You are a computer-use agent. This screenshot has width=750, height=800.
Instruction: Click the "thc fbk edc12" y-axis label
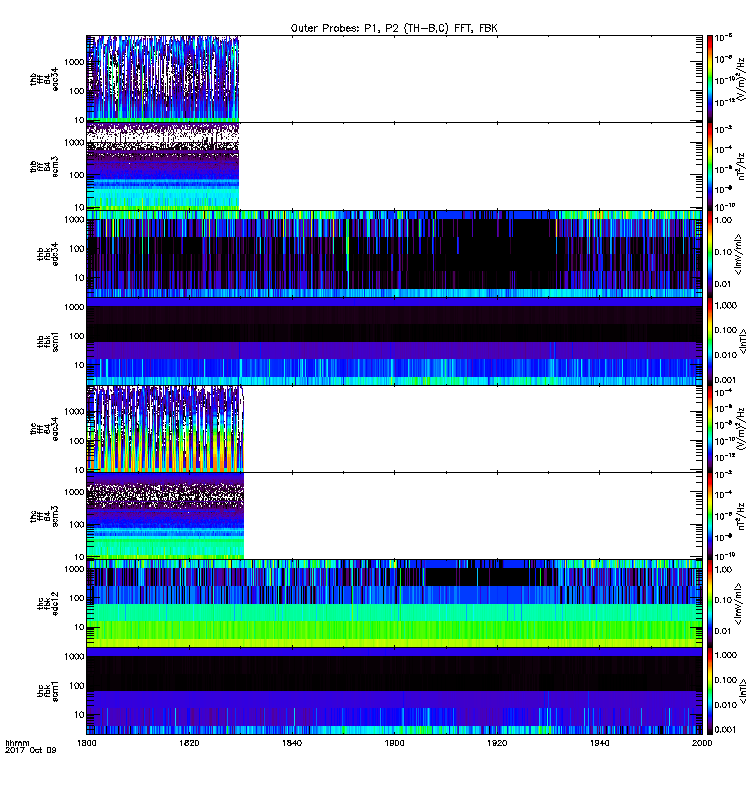48,604
